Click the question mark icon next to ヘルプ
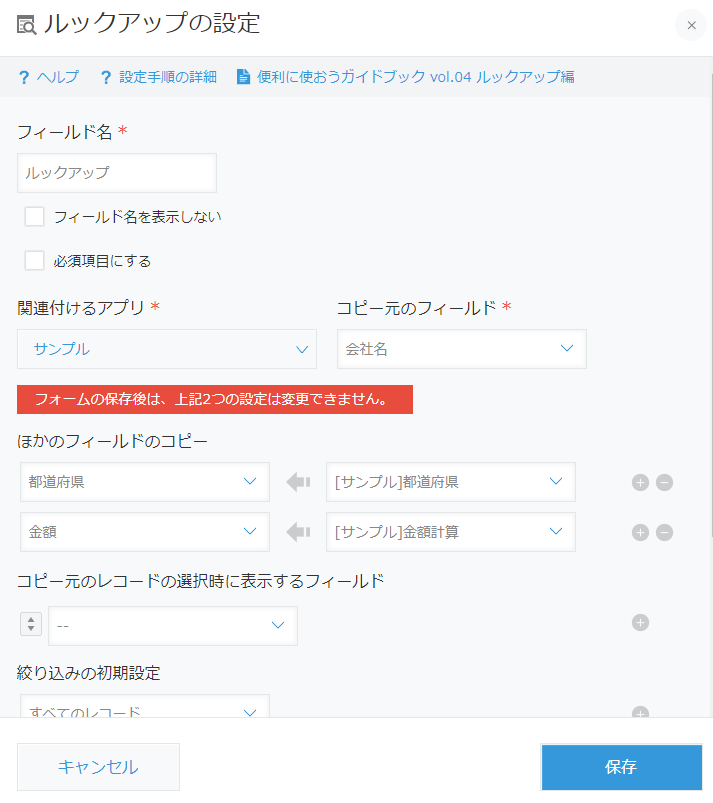The width and height of the screenshot is (713, 803). pos(23,76)
